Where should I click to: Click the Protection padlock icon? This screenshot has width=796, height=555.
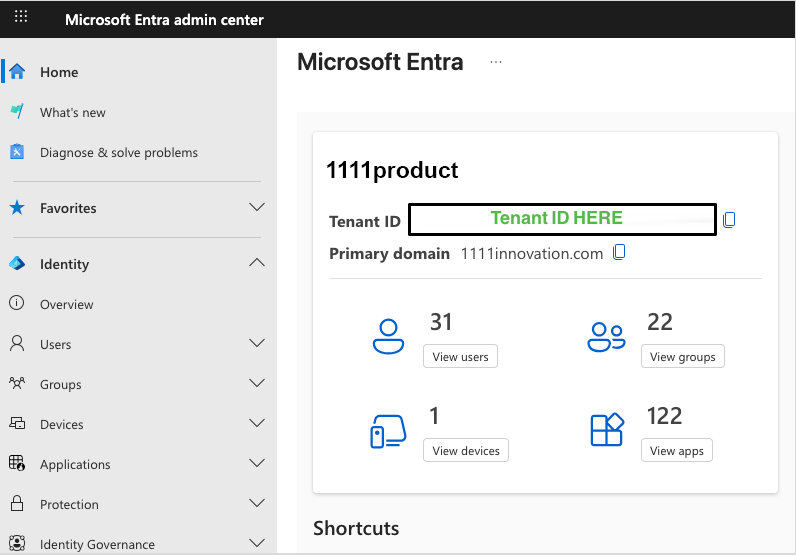(17, 503)
